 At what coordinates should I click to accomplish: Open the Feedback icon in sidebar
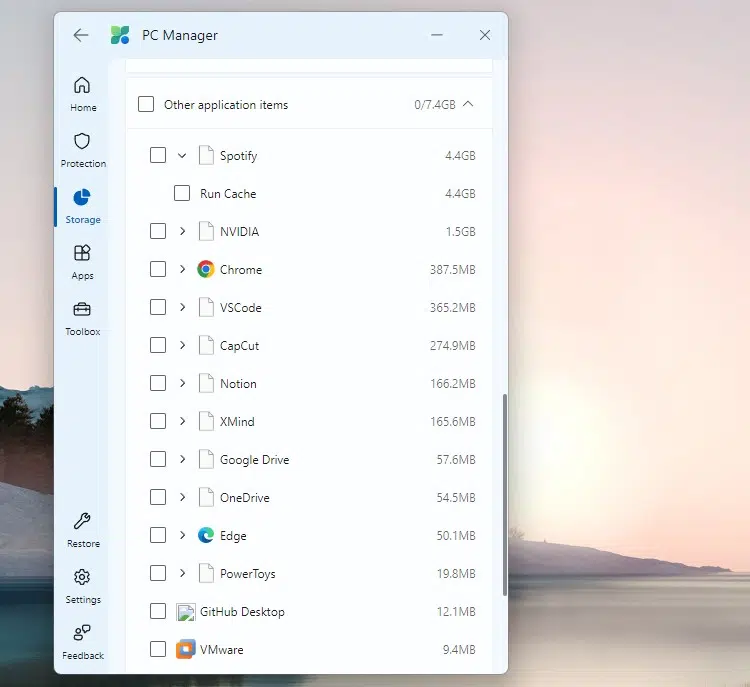[x=83, y=633]
